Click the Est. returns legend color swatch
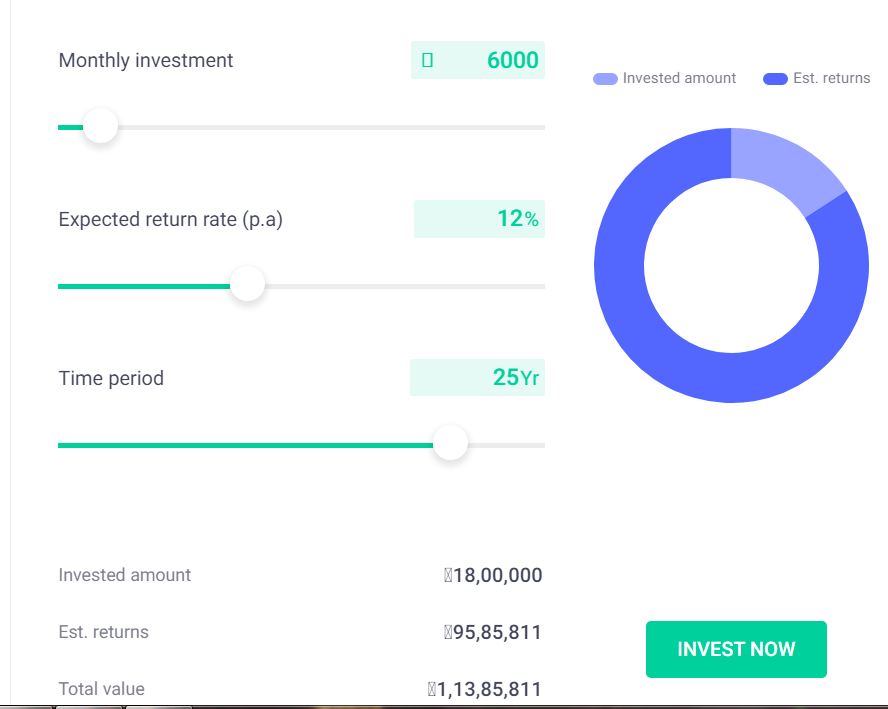Viewport: 888px width, 709px height. 775,79
